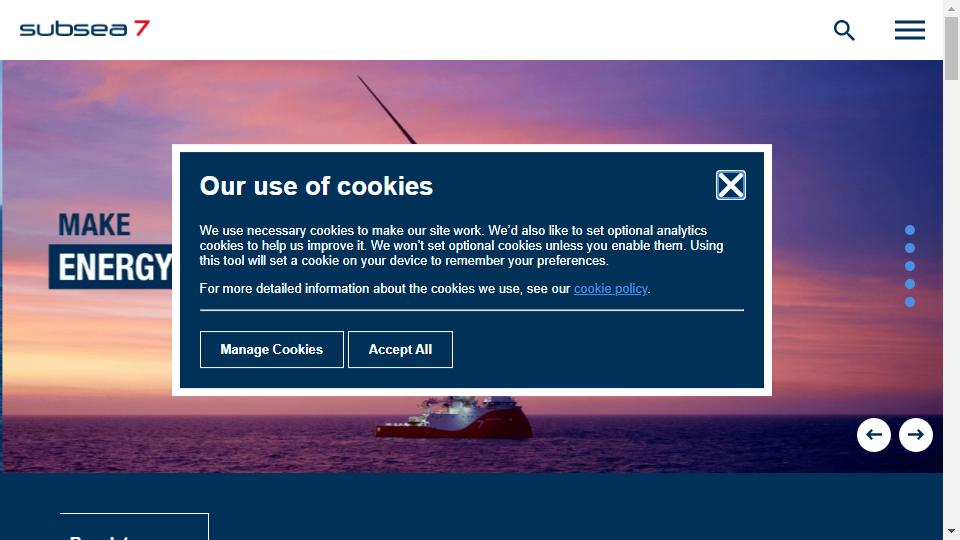Go to the Subsea 7 logo homepage

tap(84, 29)
